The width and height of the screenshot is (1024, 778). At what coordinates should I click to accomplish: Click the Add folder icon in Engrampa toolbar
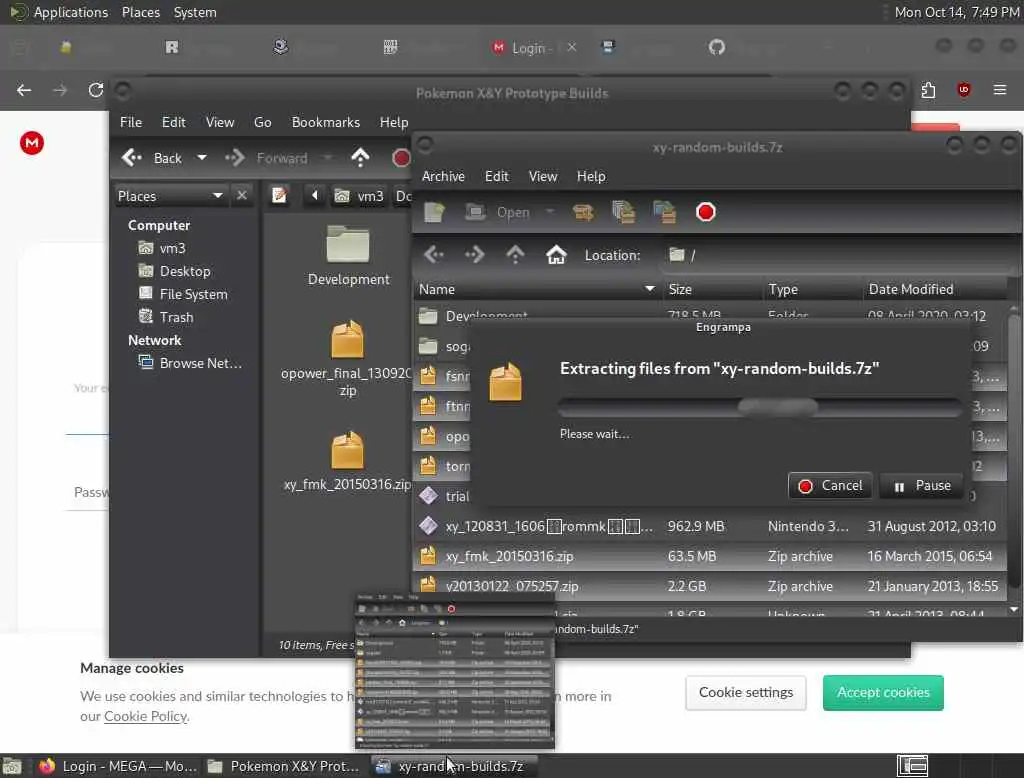click(x=665, y=212)
